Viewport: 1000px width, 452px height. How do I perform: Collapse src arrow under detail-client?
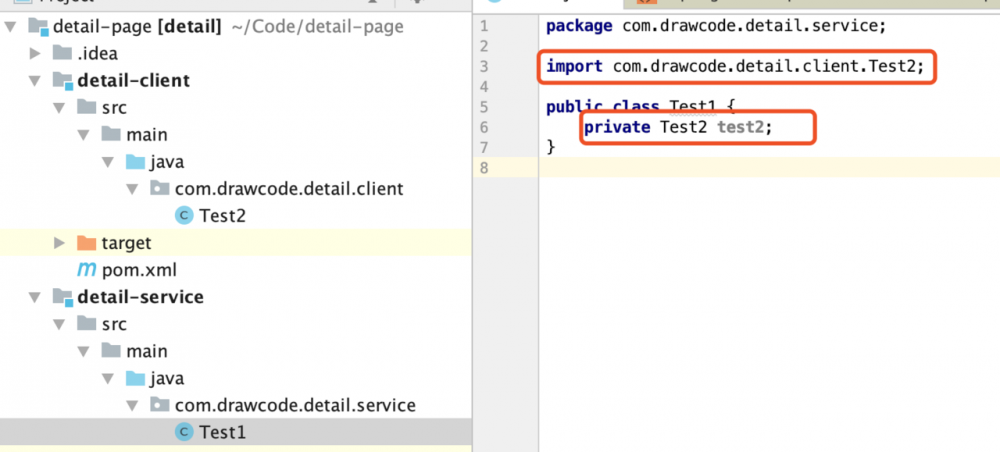pyautogui.click(x=60, y=108)
